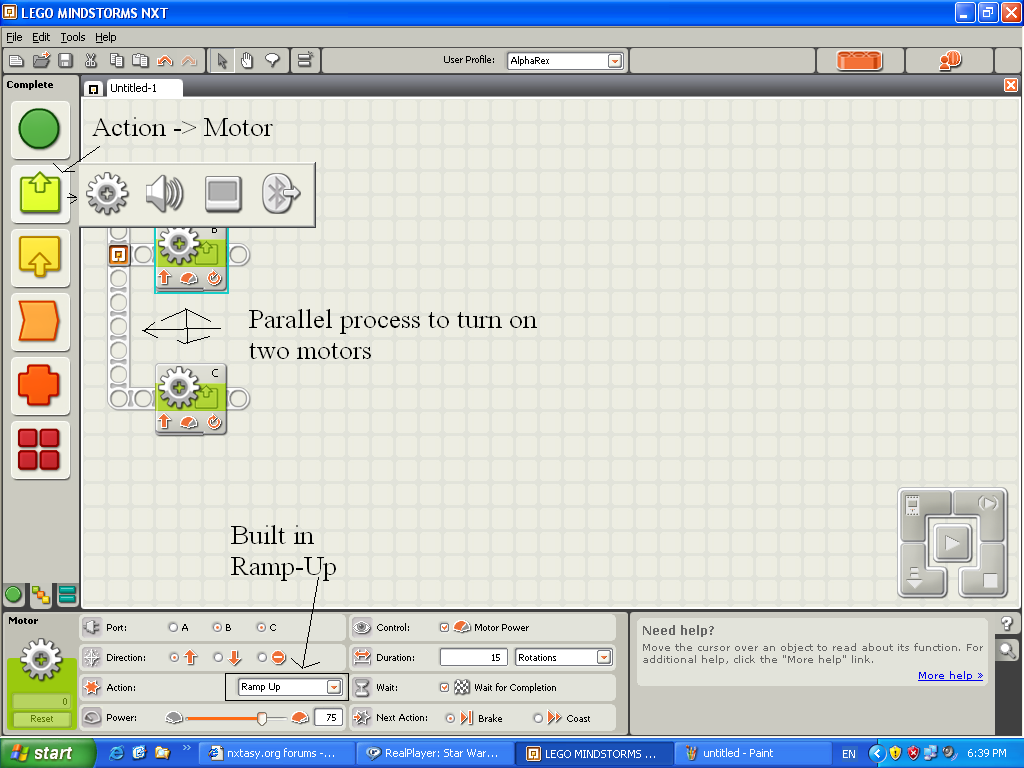Open the orange LEGO brick Robo Center
Image resolution: width=1024 pixels, height=768 pixels.
[859, 61]
